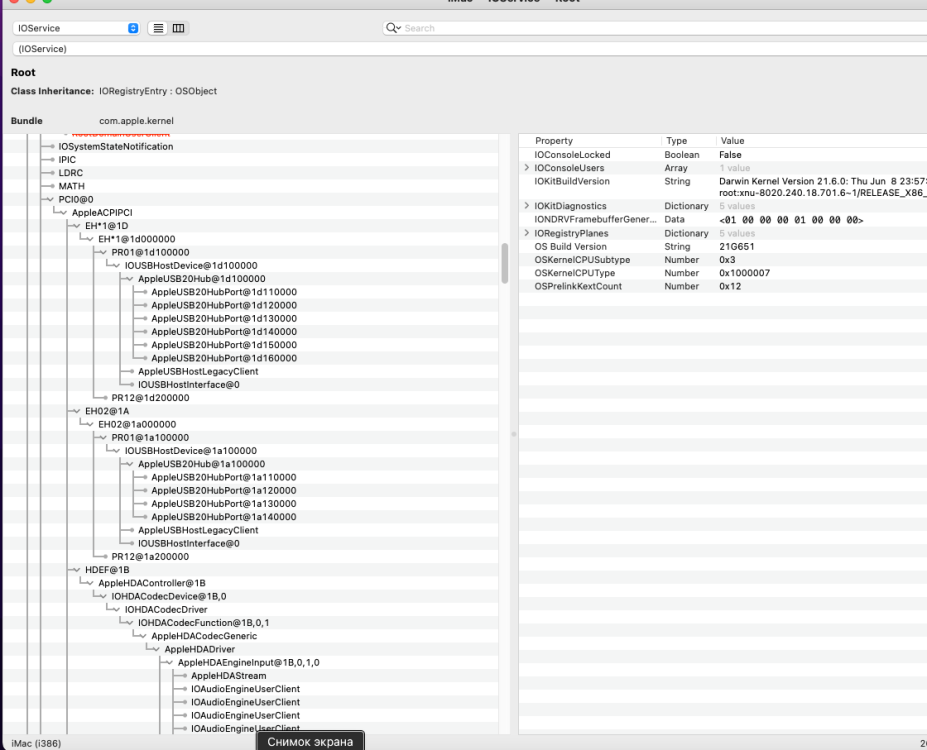
Task: Open the IOService plane dropdown
Action: 76,28
